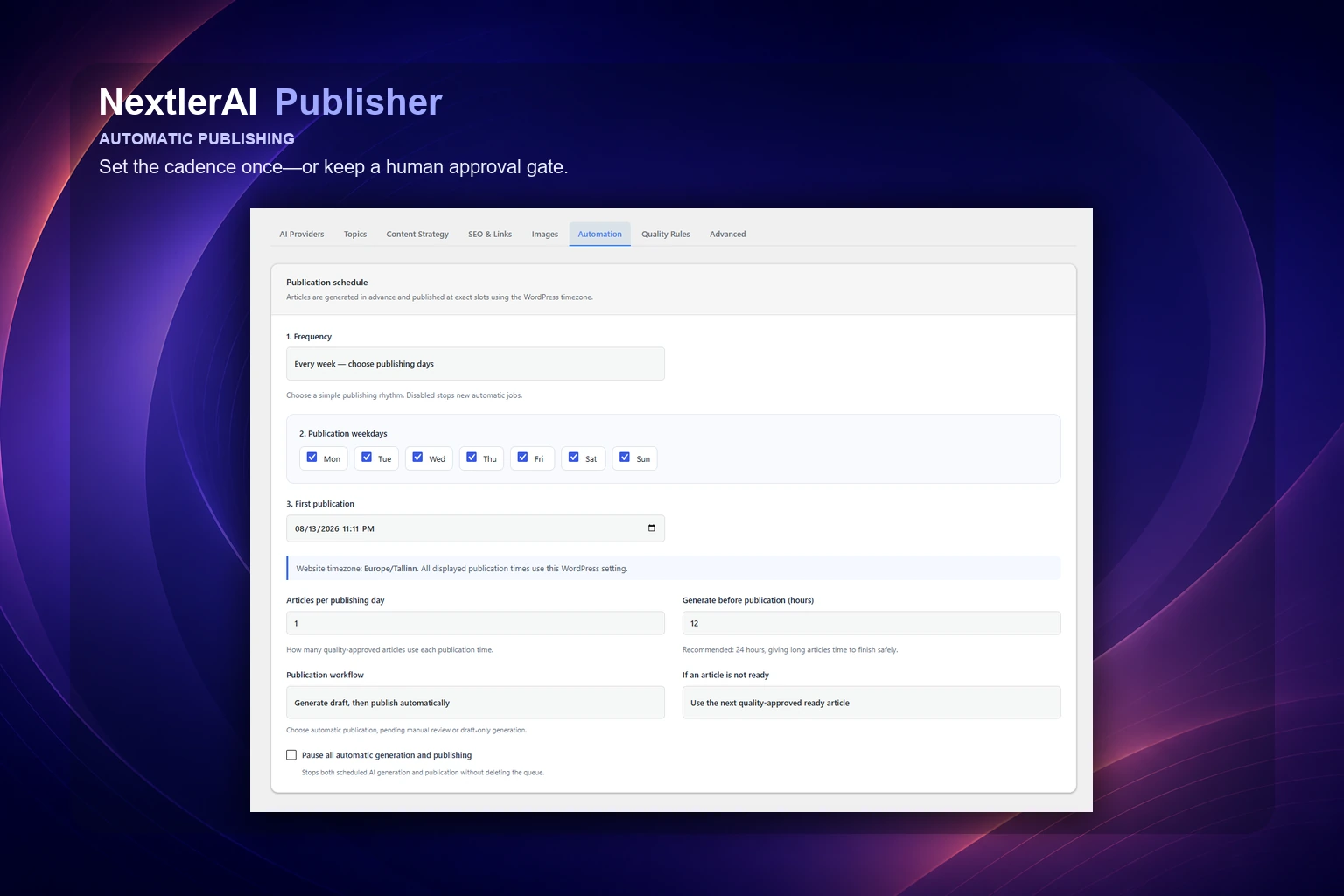The width and height of the screenshot is (1344, 896).
Task: Select the Images tab
Action: [x=545, y=234]
